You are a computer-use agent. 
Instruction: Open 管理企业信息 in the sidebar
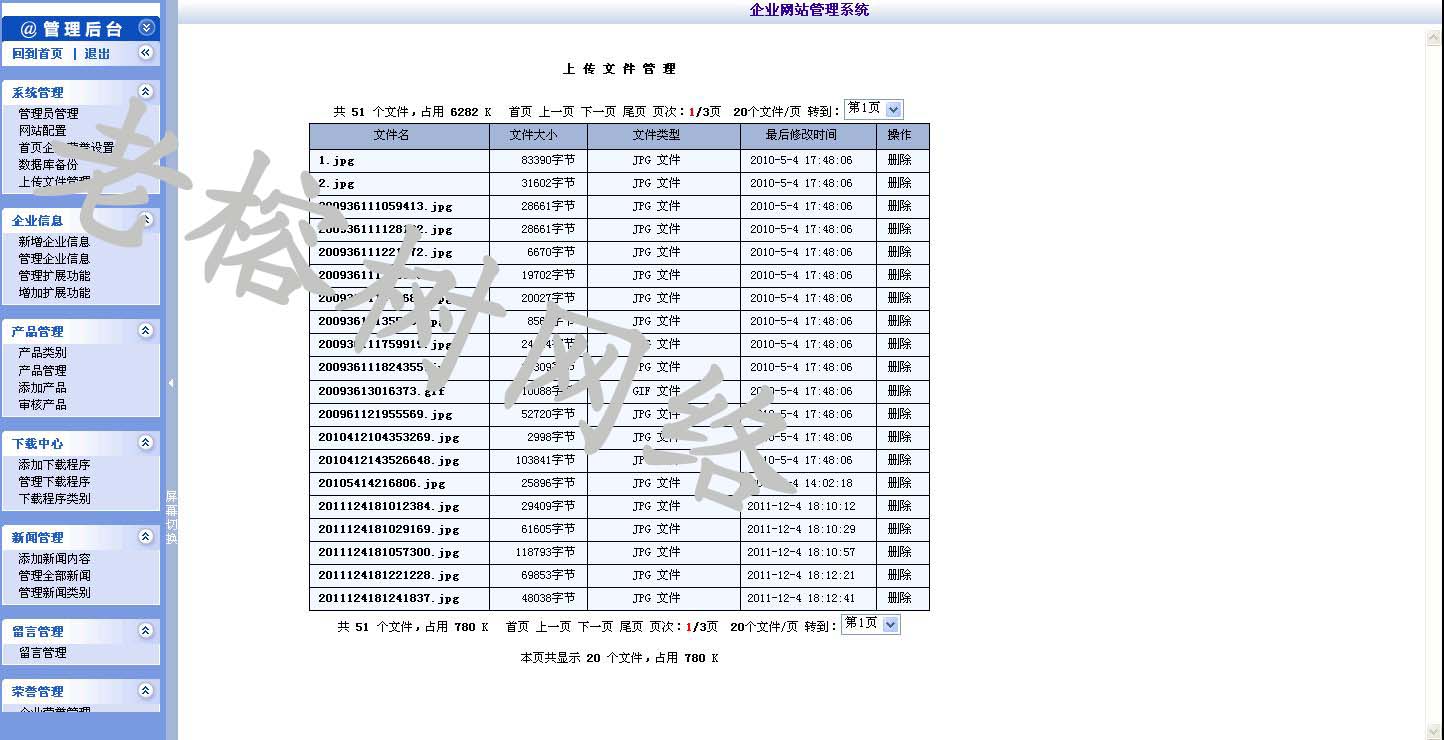pyautogui.click(x=54, y=259)
